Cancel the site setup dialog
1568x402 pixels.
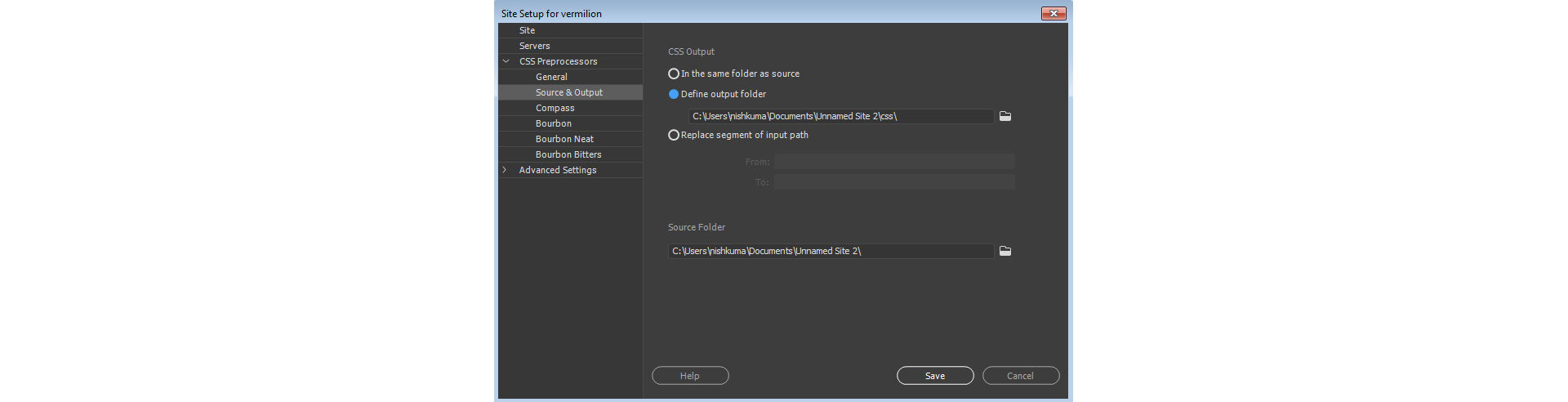click(1020, 376)
